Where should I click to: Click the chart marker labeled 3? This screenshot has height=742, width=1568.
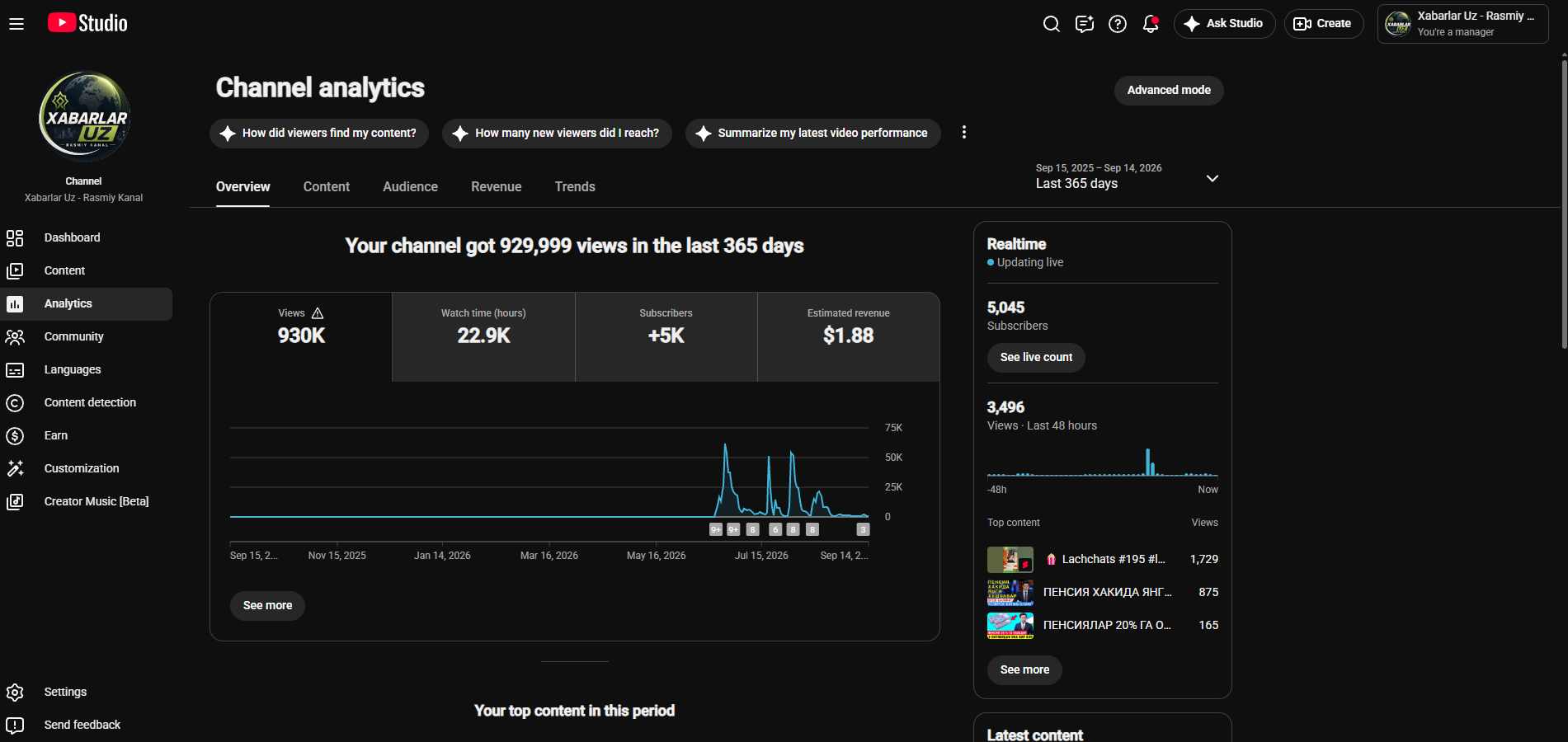coord(863,529)
